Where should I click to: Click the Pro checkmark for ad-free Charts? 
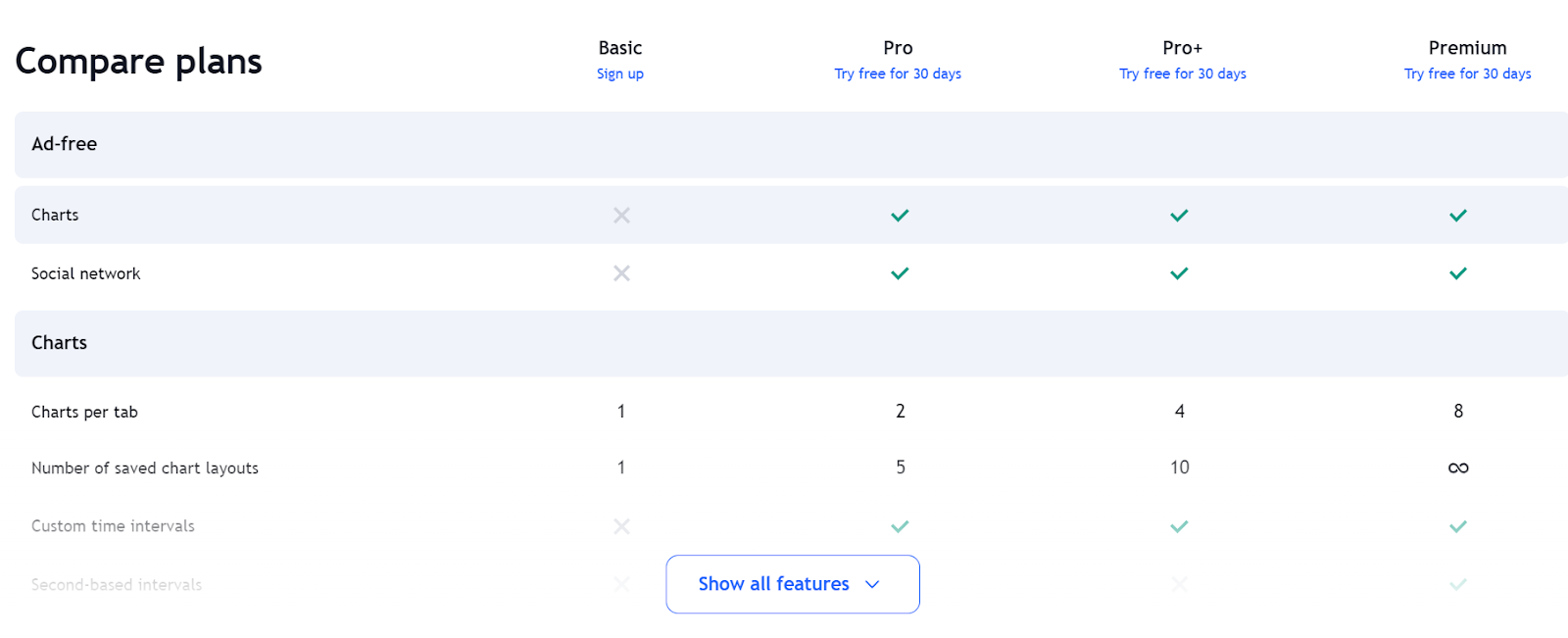[900, 216]
